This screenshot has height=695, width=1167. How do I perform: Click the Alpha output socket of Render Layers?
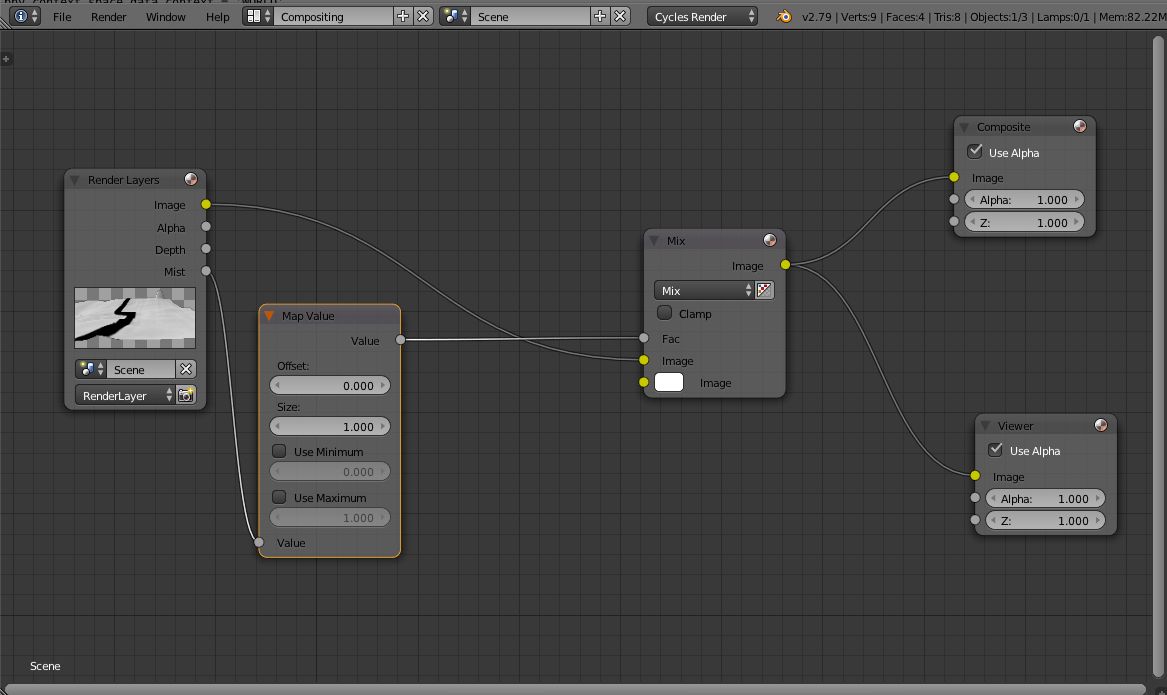pyautogui.click(x=205, y=226)
